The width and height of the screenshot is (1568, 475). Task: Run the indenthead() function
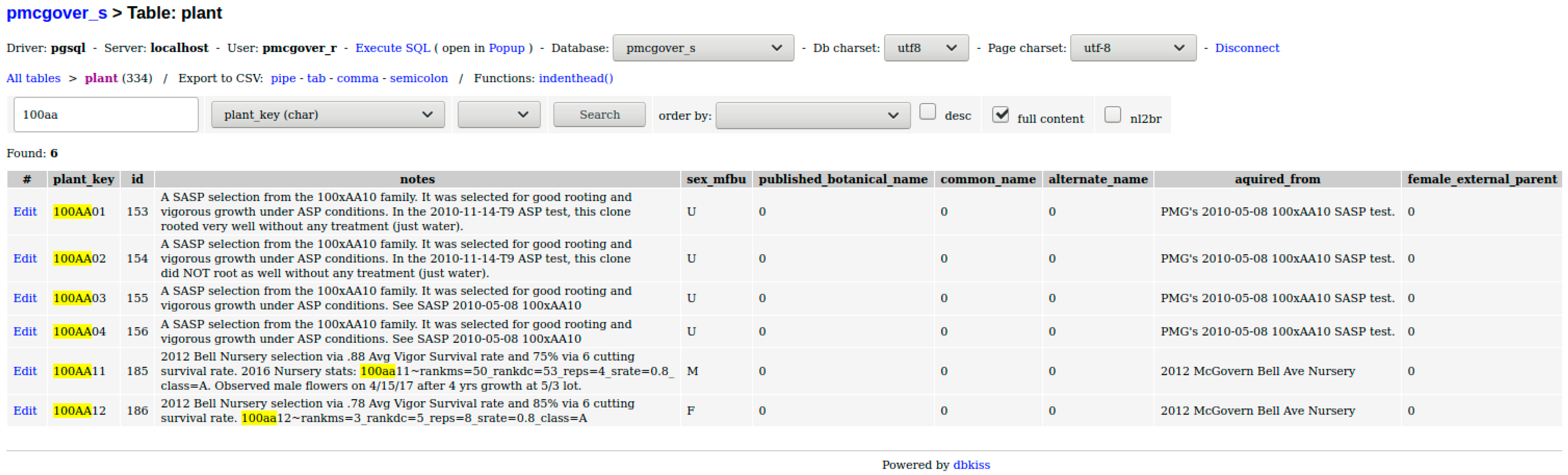575,79
